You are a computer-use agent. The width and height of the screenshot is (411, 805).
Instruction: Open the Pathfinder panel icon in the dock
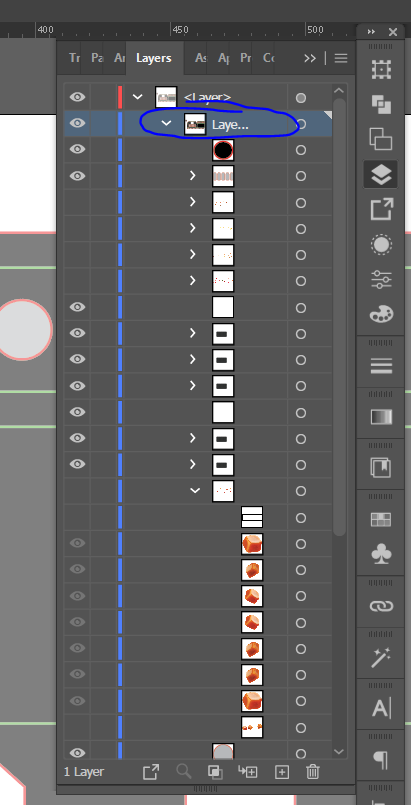coord(381,104)
